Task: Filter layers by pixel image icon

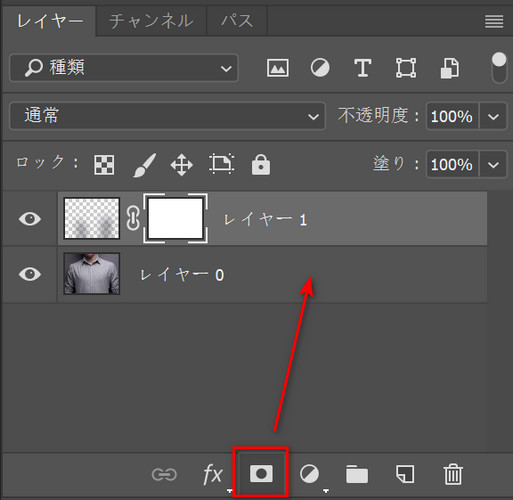Action: coord(278,68)
